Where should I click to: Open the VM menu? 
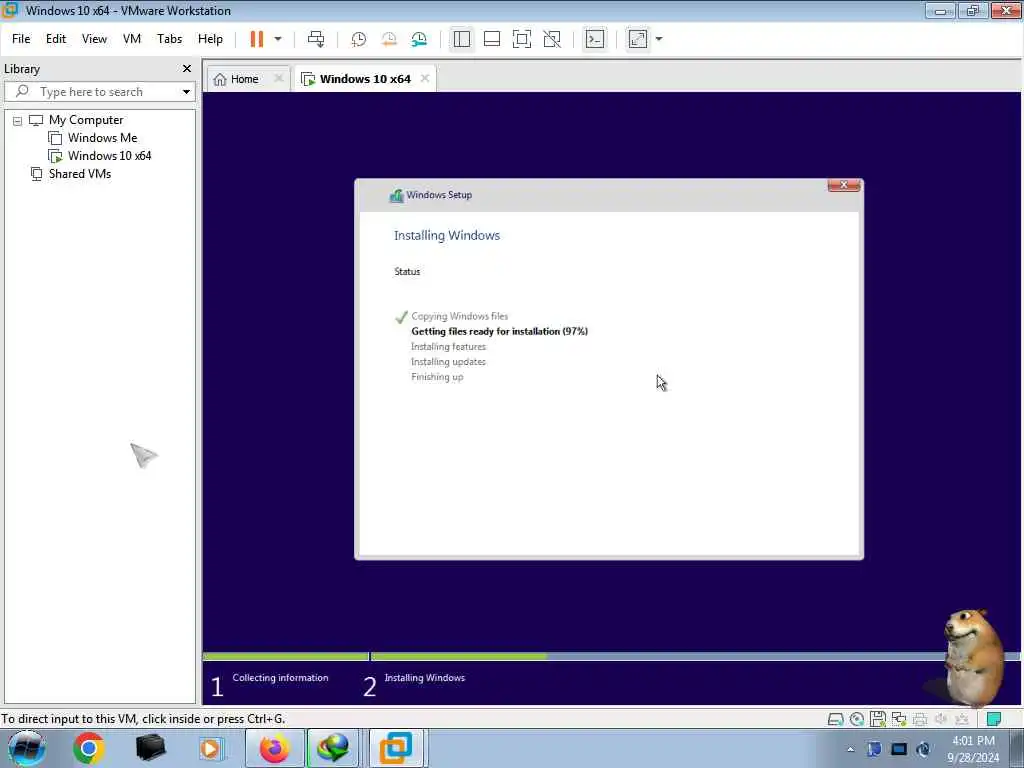132,39
